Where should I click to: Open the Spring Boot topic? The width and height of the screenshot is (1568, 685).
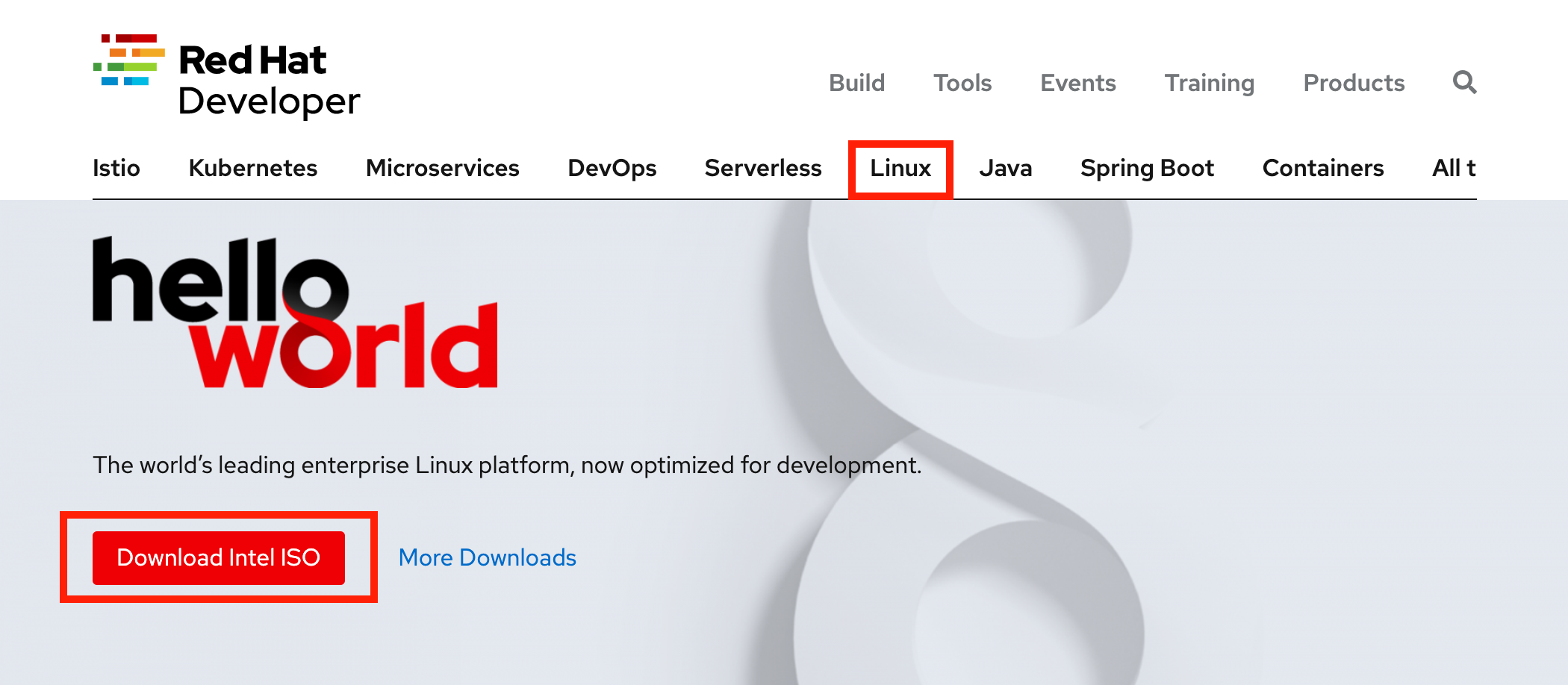tap(1148, 169)
